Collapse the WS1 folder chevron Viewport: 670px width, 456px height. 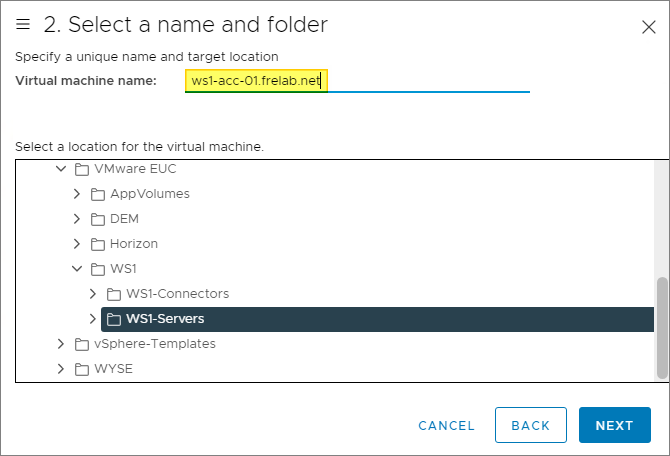click(77, 269)
